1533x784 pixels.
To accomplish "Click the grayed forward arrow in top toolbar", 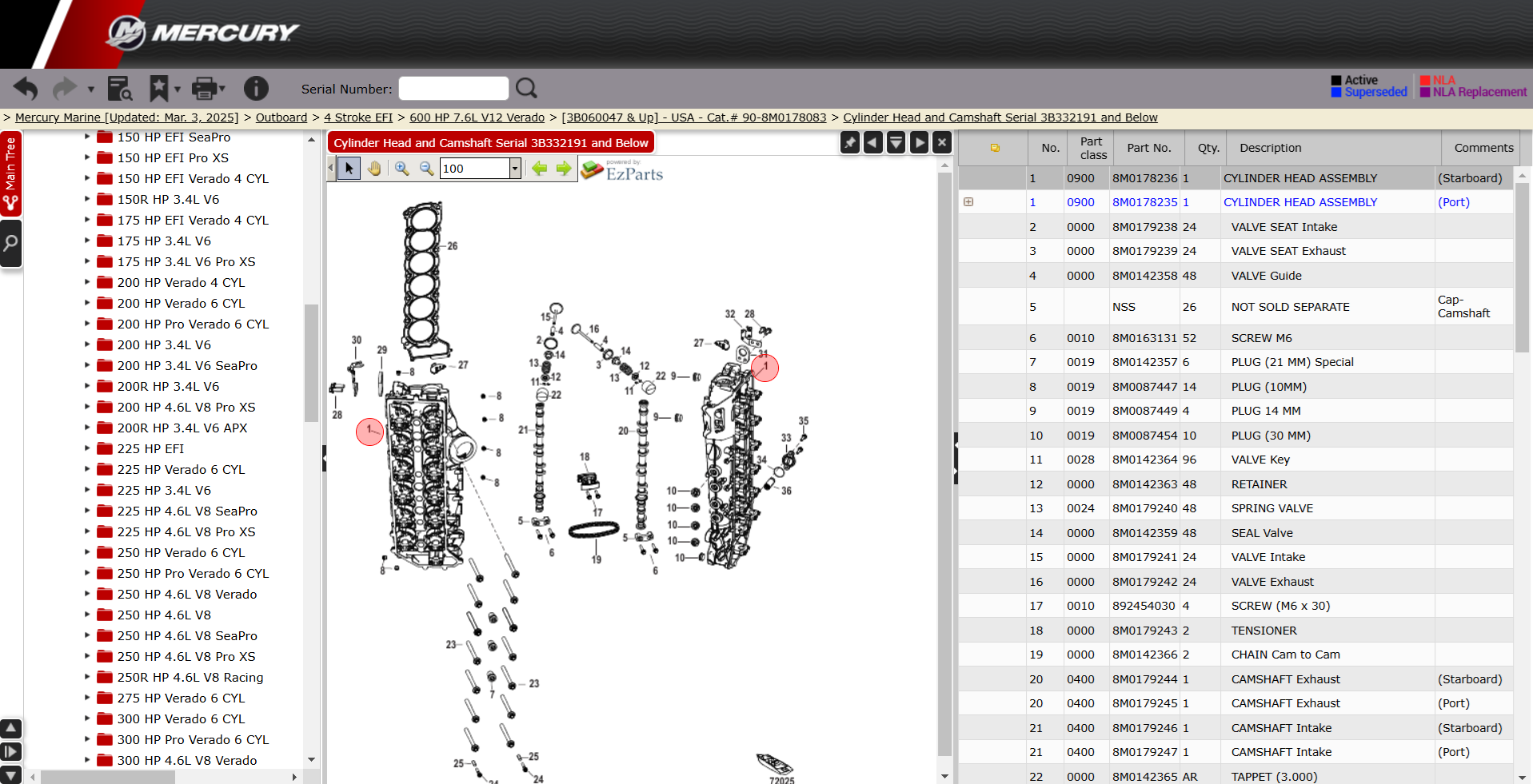I will [x=65, y=89].
